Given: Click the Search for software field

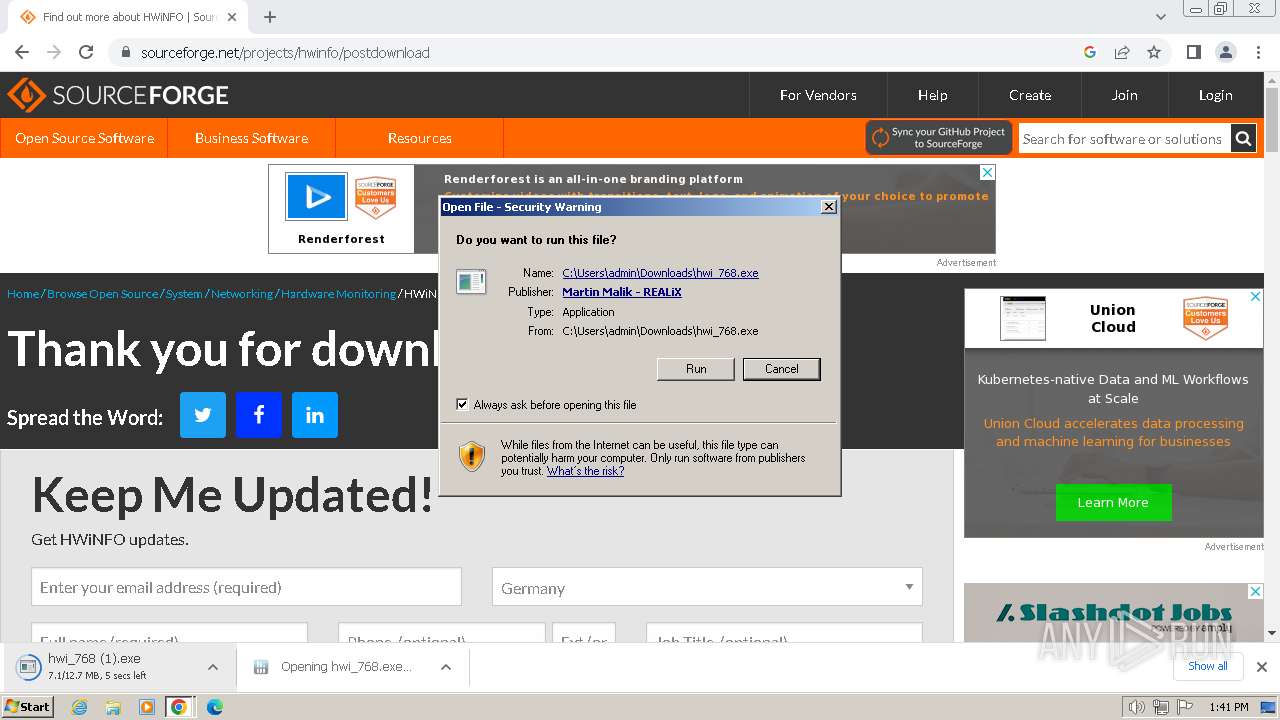Looking at the screenshot, I should 1124,139.
